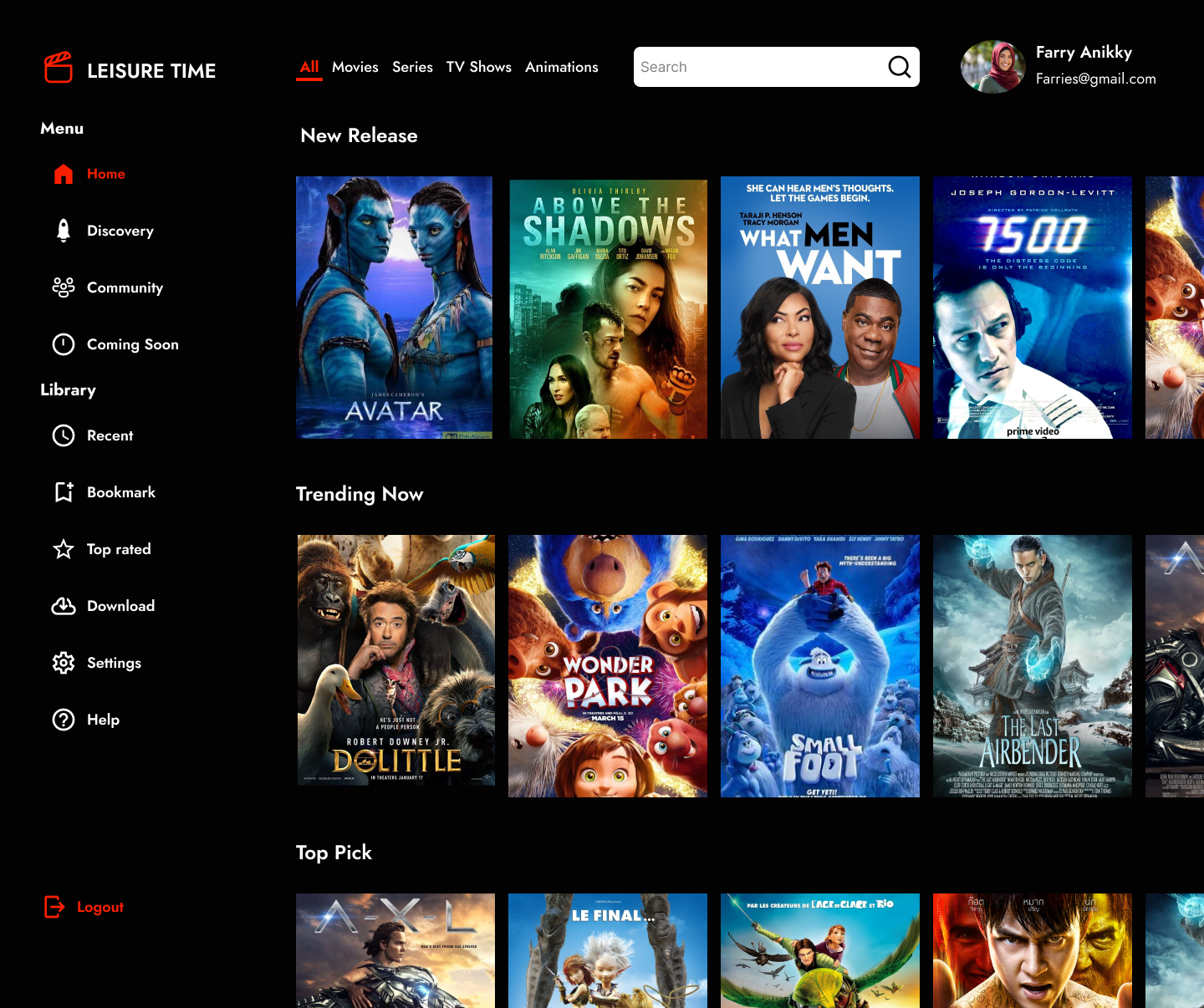Focus the Search input field

777,67
